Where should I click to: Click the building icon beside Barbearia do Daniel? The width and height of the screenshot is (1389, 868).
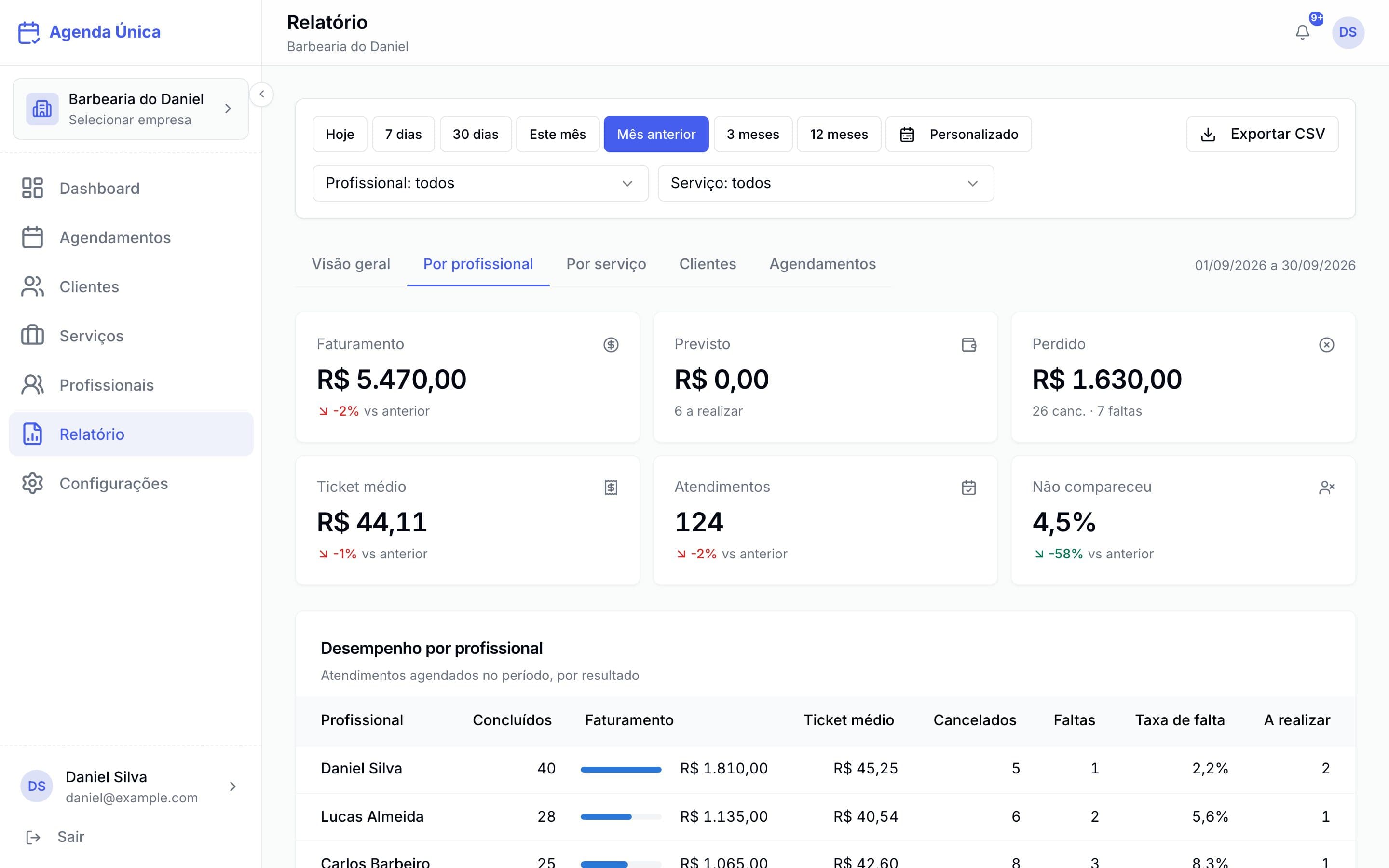click(x=42, y=108)
